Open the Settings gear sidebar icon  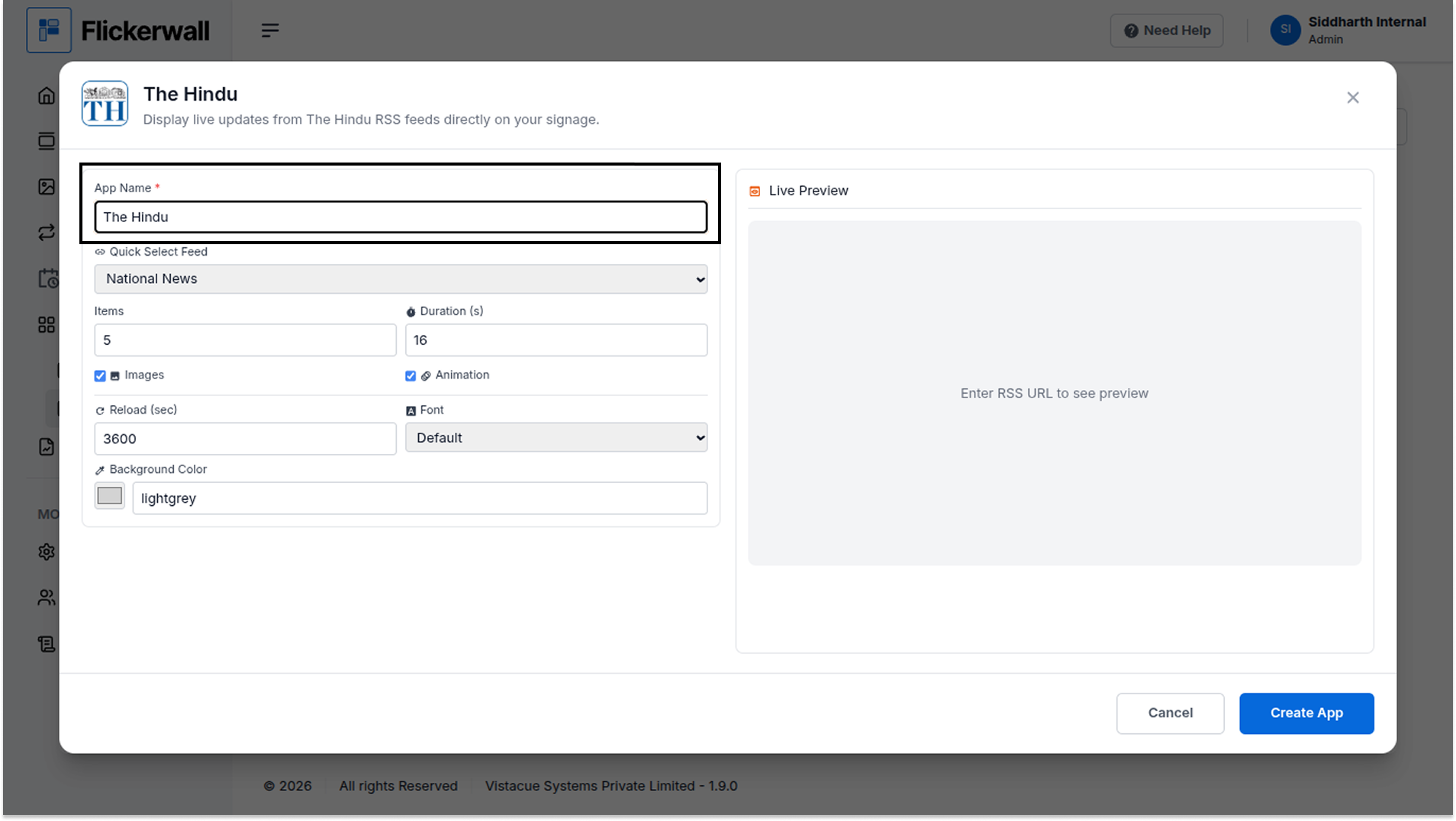point(47,552)
